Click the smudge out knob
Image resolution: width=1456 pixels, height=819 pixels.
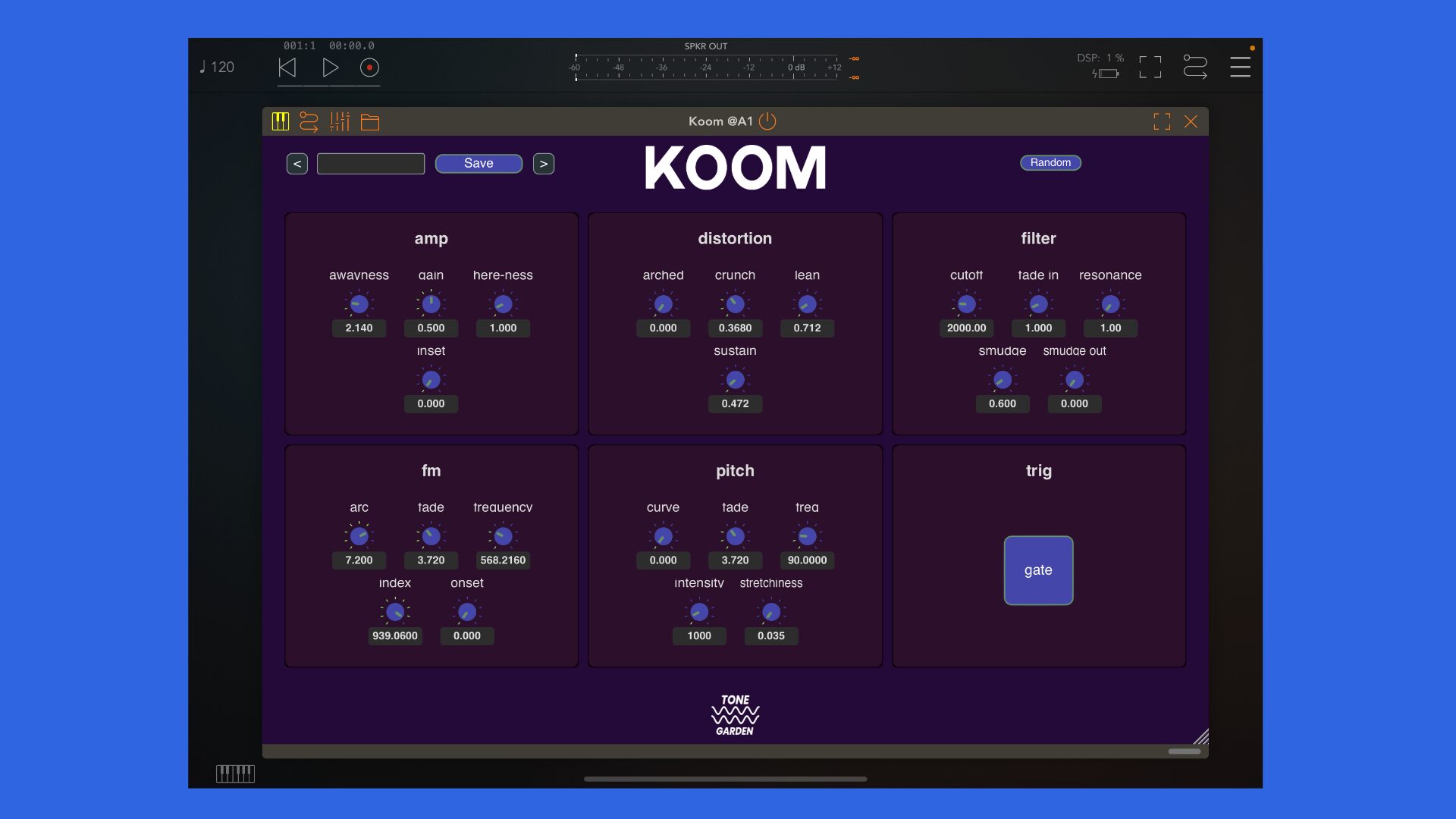point(1075,380)
